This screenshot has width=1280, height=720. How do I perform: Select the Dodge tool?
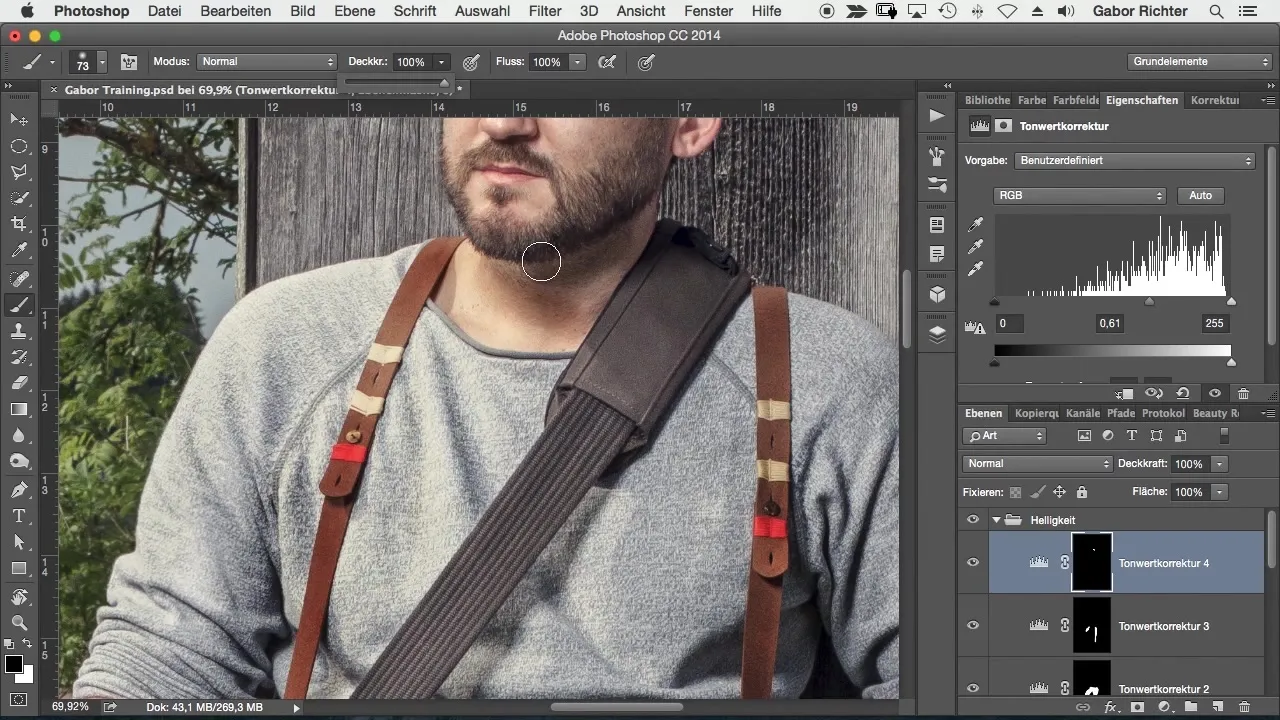tap(18, 461)
